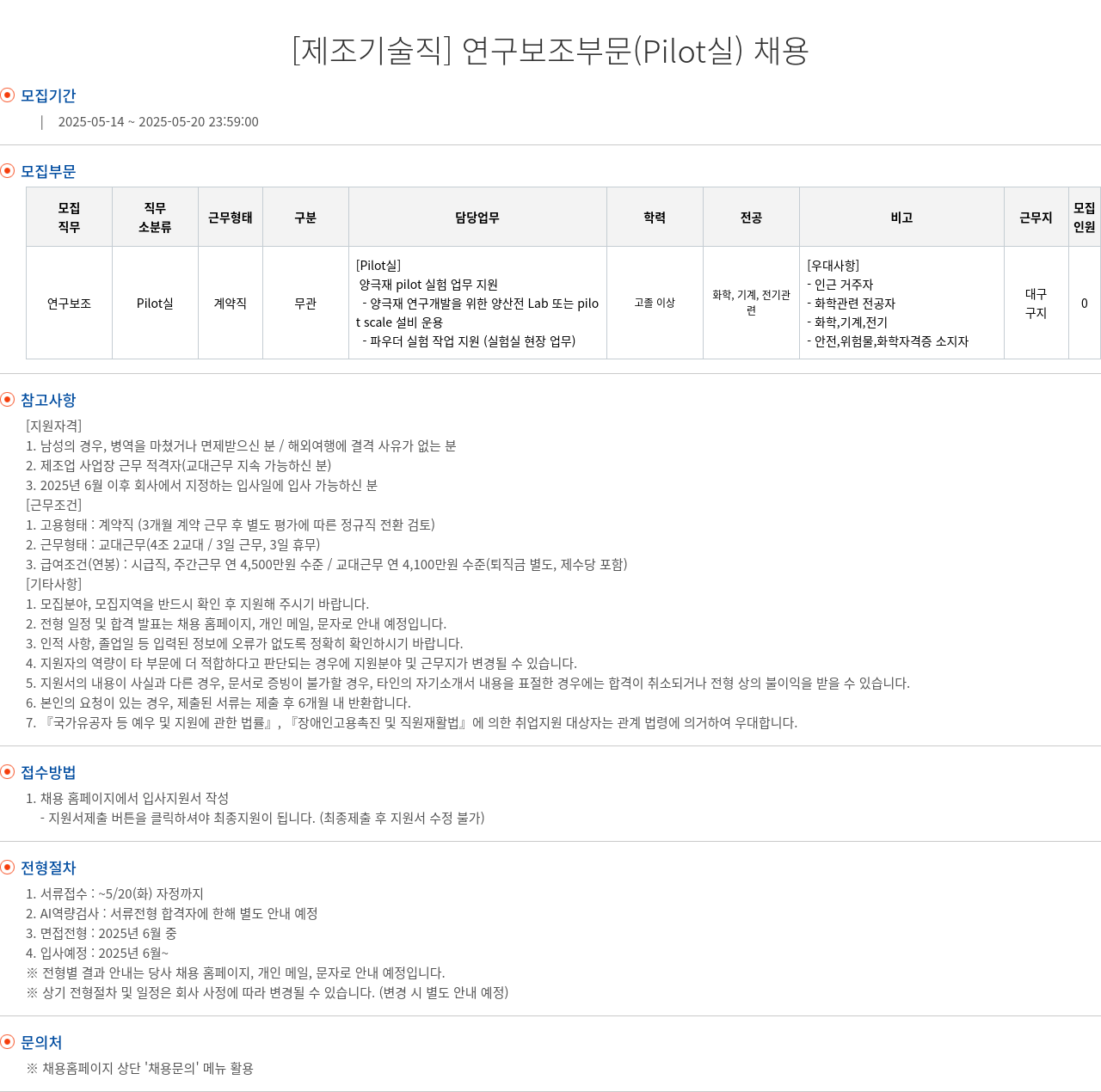Click the bullet icon beside 모집기간

tap(8, 95)
